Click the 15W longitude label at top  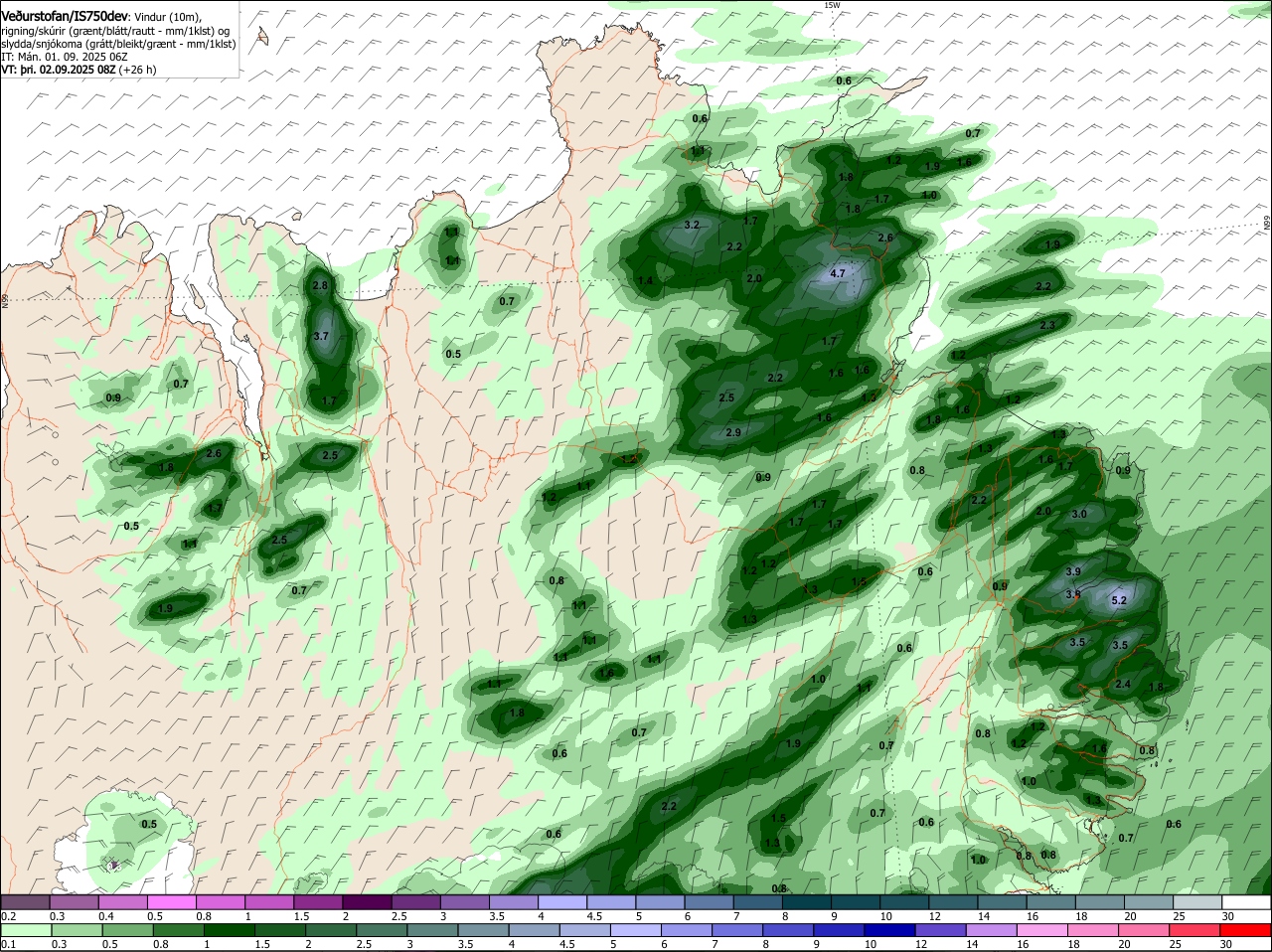click(832, 5)
